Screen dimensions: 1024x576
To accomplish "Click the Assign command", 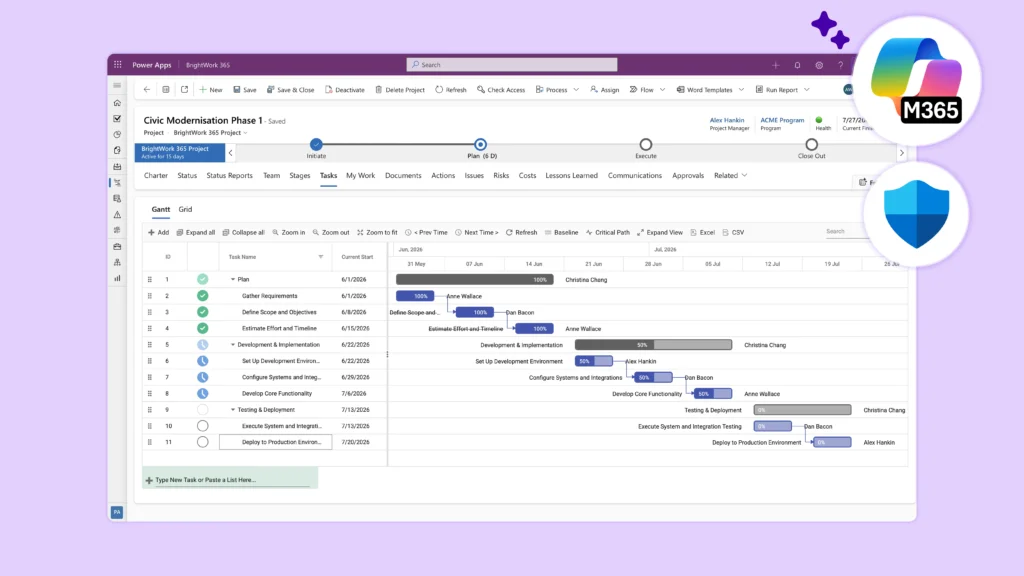I will 605,89.
